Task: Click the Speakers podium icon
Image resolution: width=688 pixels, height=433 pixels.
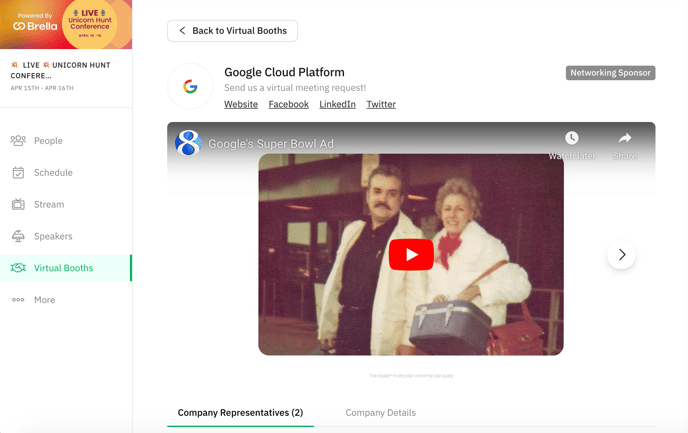Action: coord(18,236)
